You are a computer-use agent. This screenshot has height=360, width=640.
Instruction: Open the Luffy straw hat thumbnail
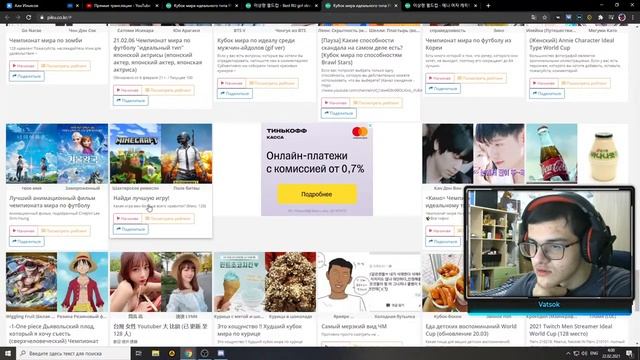(82, 282)
